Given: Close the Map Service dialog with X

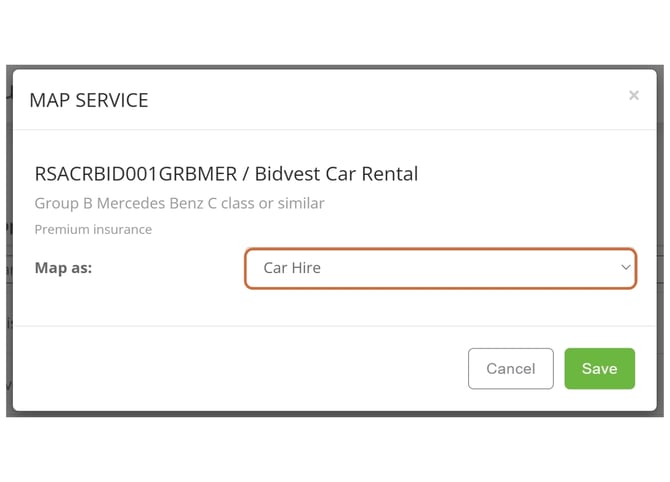Looking at the screenshot, I should 633,96.
